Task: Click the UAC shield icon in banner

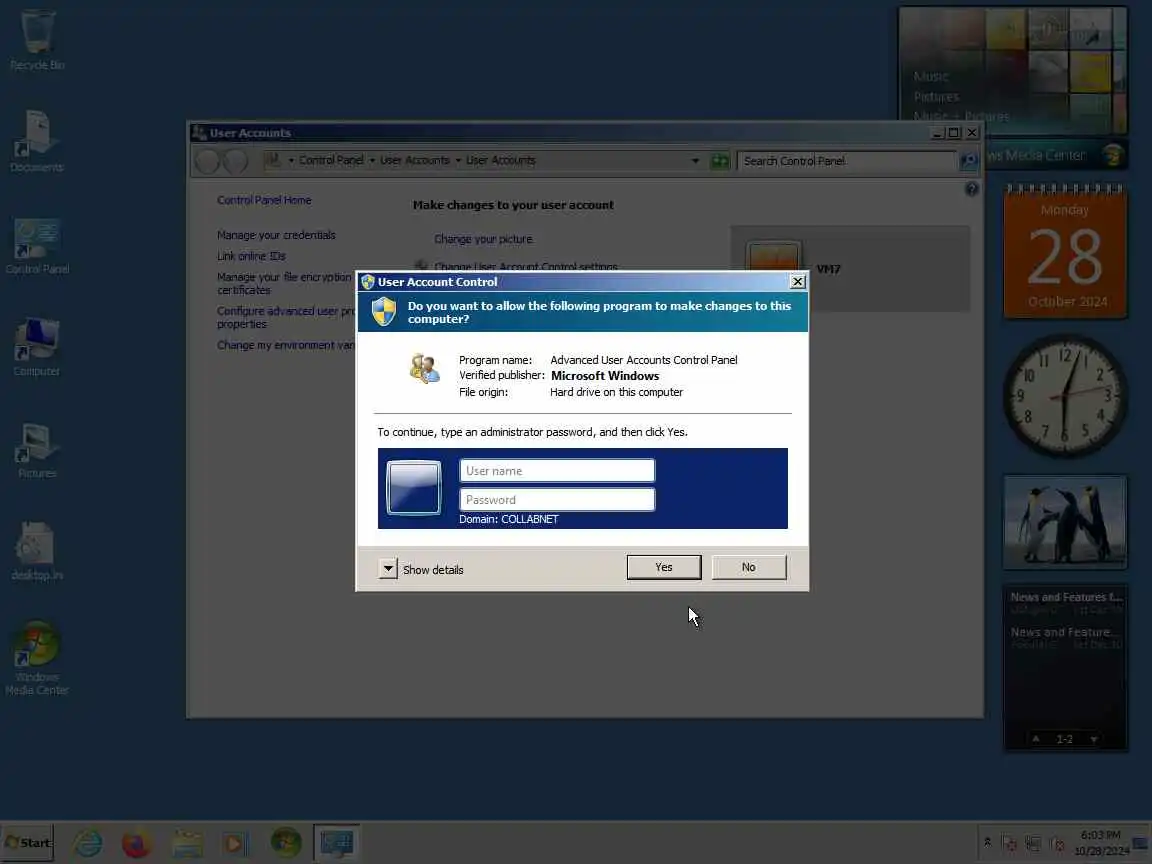Action: pyautogui.click(x=384, y=312)
